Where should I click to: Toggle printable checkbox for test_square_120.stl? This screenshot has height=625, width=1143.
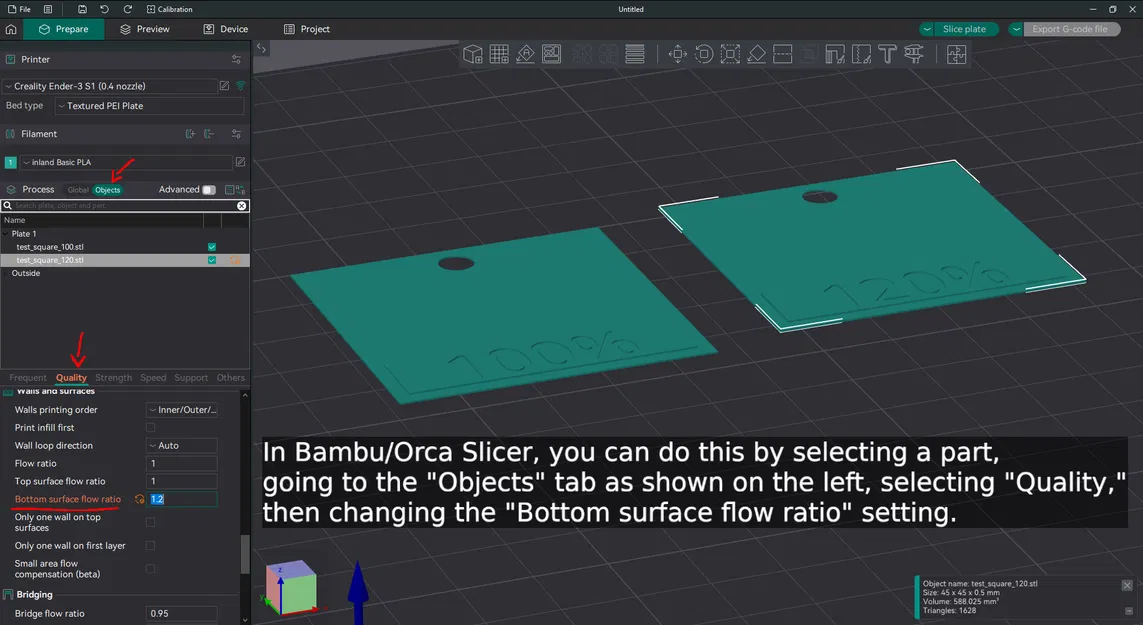click(x=212, y=260)
